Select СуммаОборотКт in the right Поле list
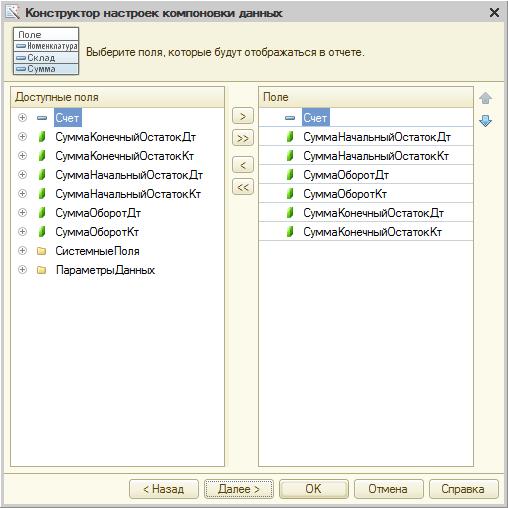 [366, 194]
